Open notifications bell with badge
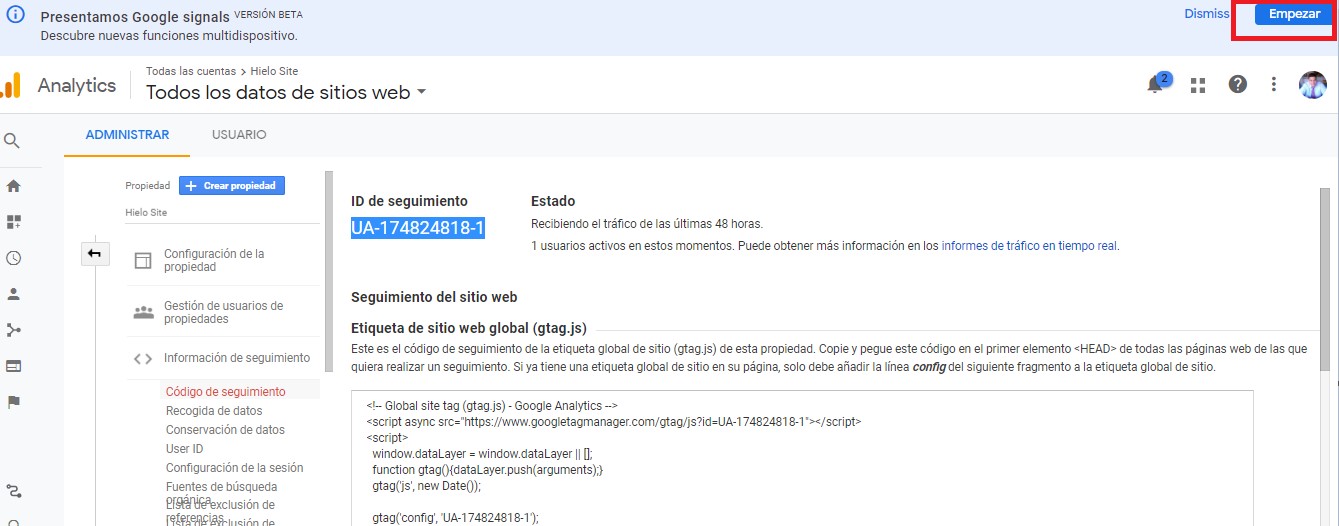This screenshot has height=526, width=1339. (1157, 85)
